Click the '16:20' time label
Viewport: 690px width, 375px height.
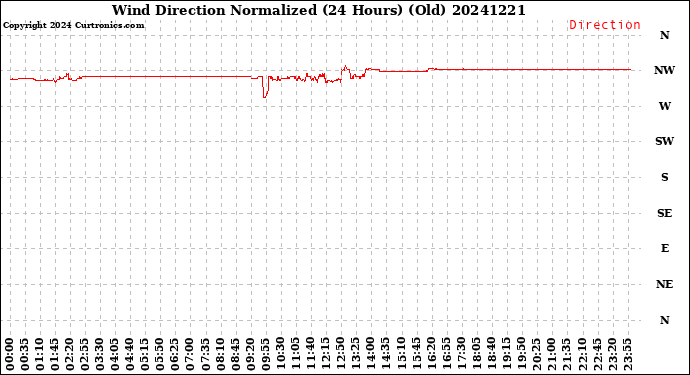tap(431, 354)
